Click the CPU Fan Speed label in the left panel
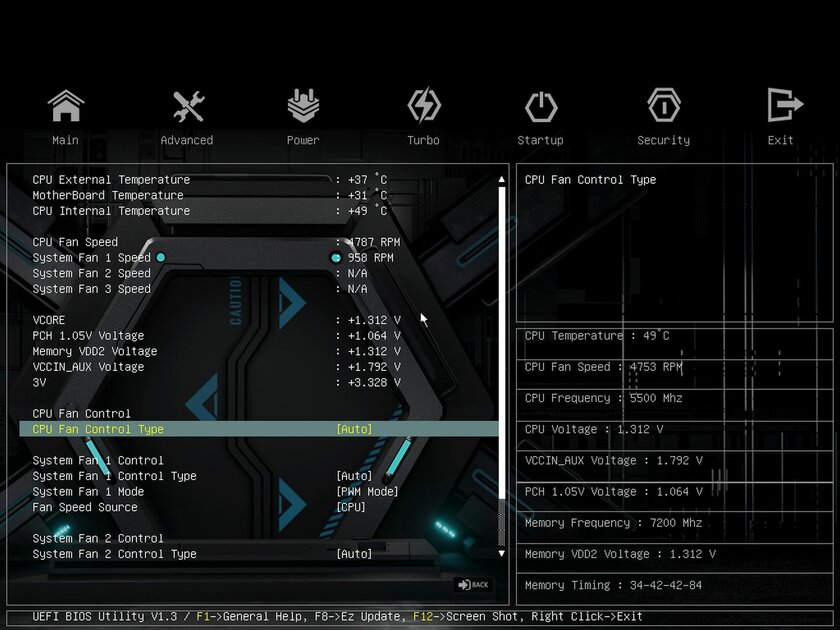Screen dimensions: 840x630 pos(75,242)
